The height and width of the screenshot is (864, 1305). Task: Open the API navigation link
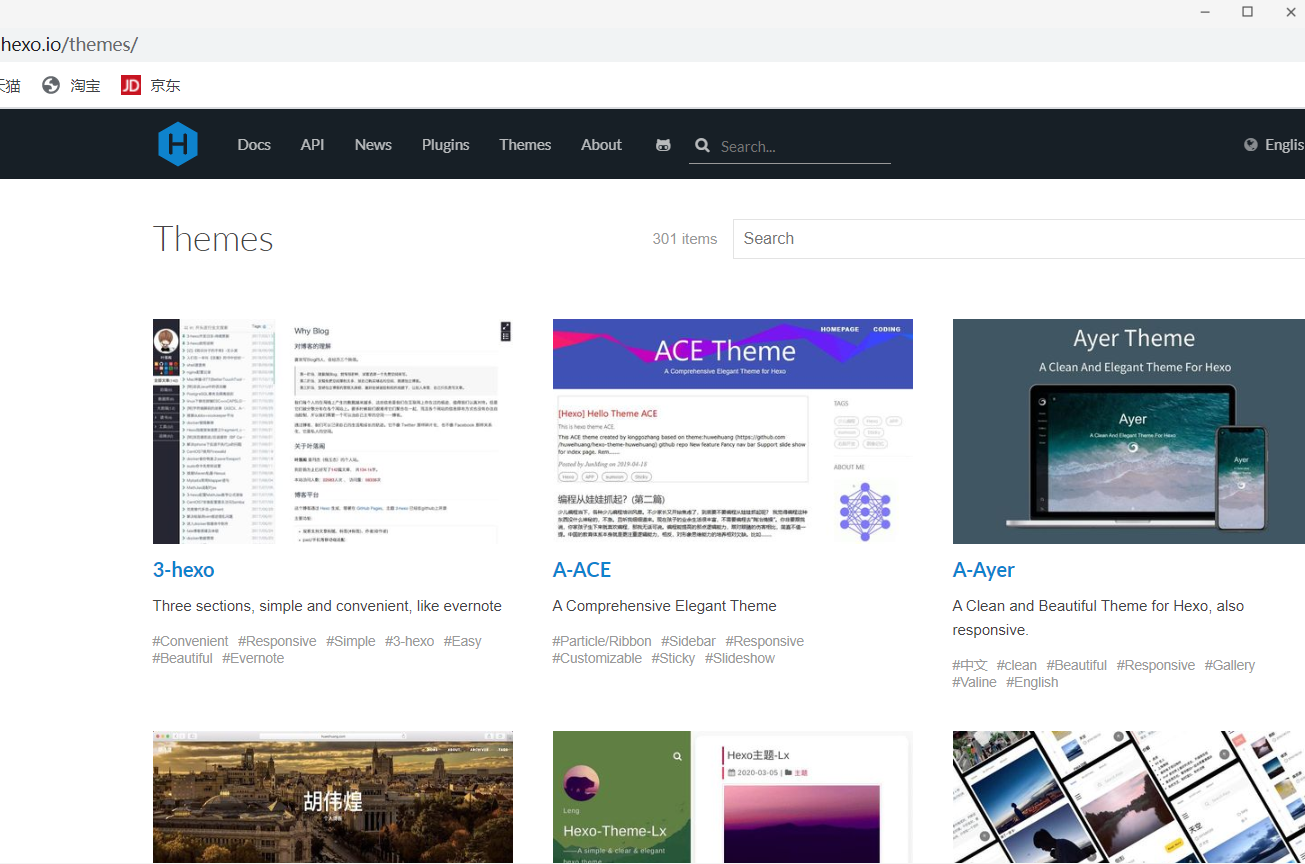coord(312,145)
